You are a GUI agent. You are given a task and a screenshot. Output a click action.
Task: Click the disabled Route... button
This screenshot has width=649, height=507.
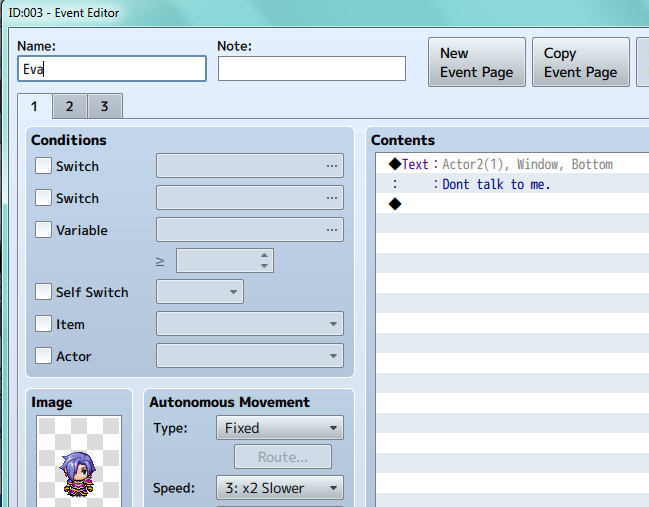point(283,457)
